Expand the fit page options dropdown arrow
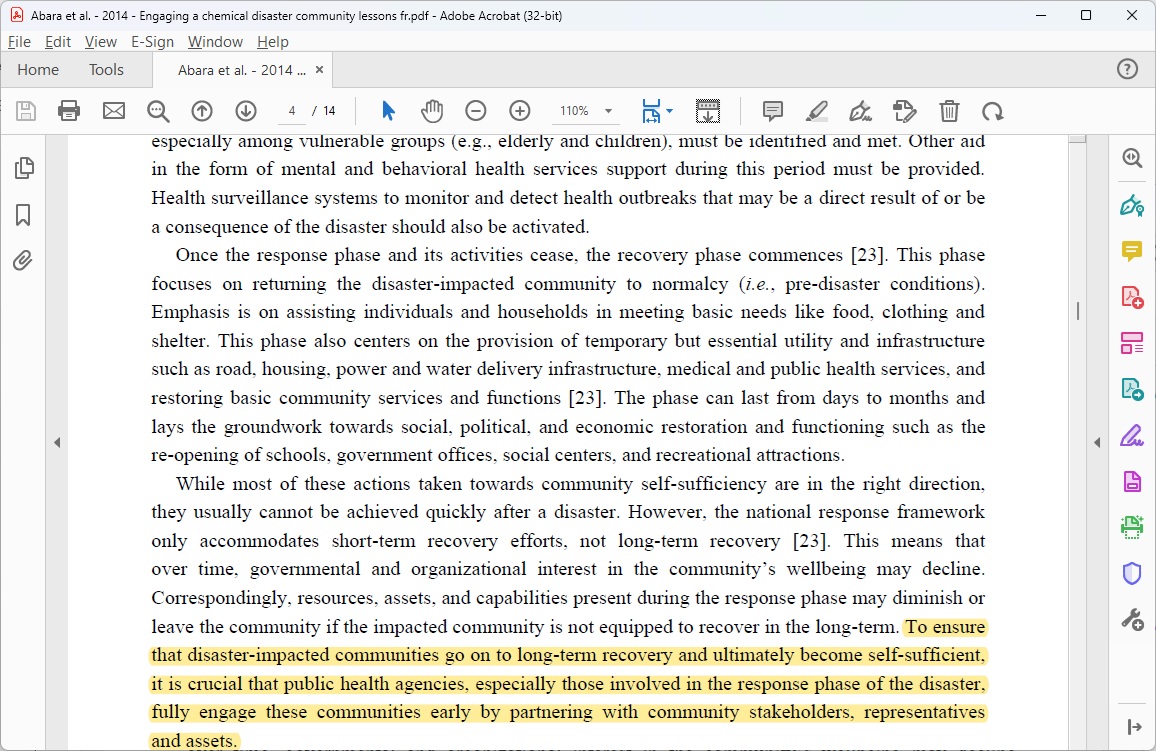 coord(669,111)
